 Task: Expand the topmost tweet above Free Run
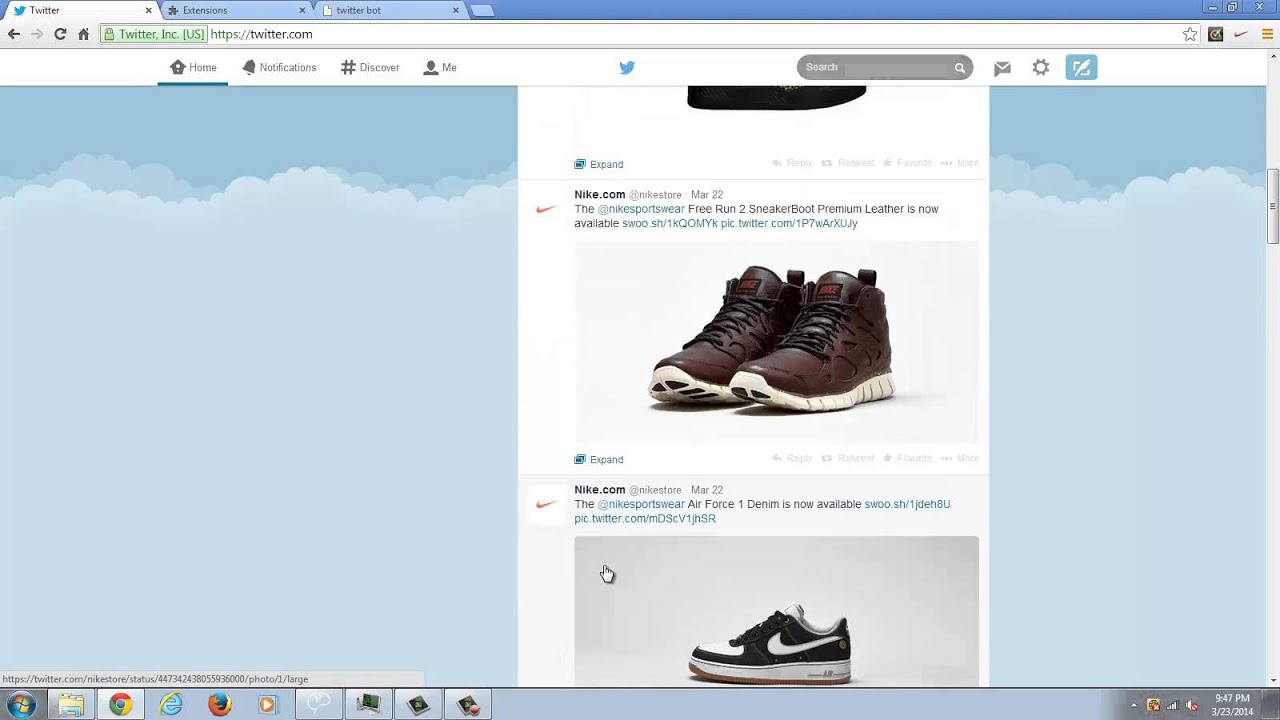pos(599,164)
